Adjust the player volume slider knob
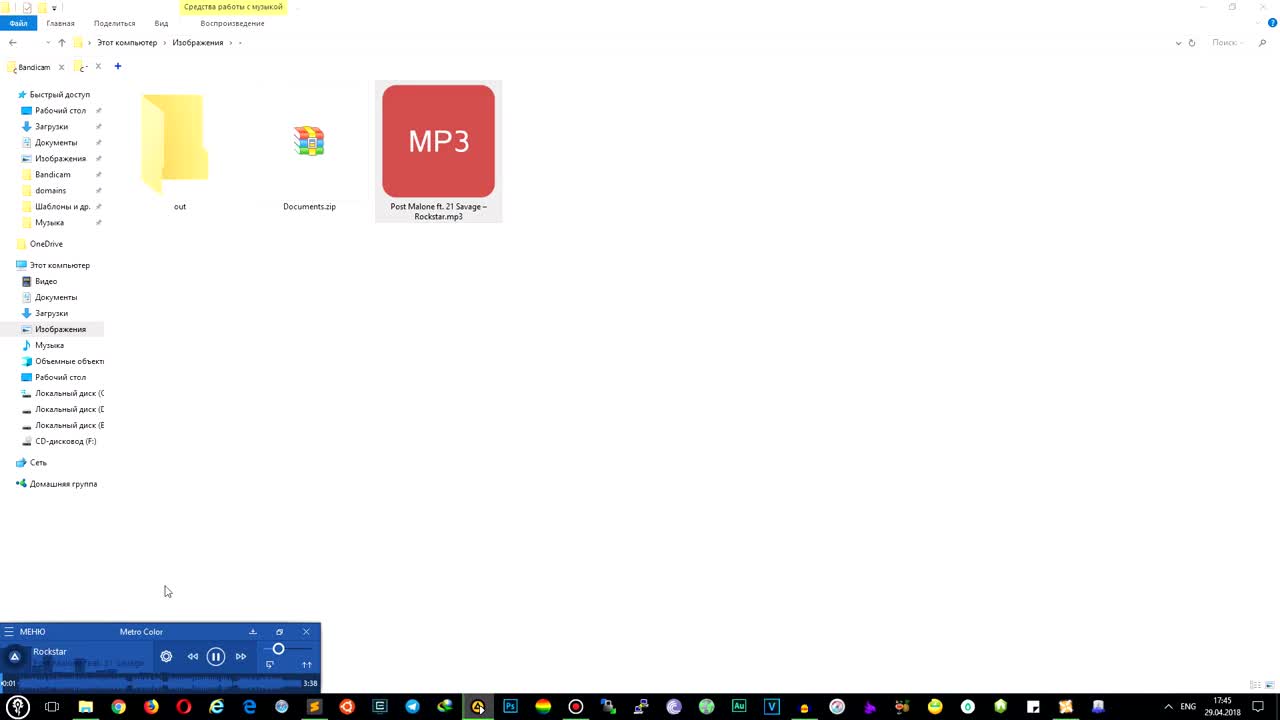Image resolution: width=1280 pixels, height=720 pixels. (x=279, y=649)
